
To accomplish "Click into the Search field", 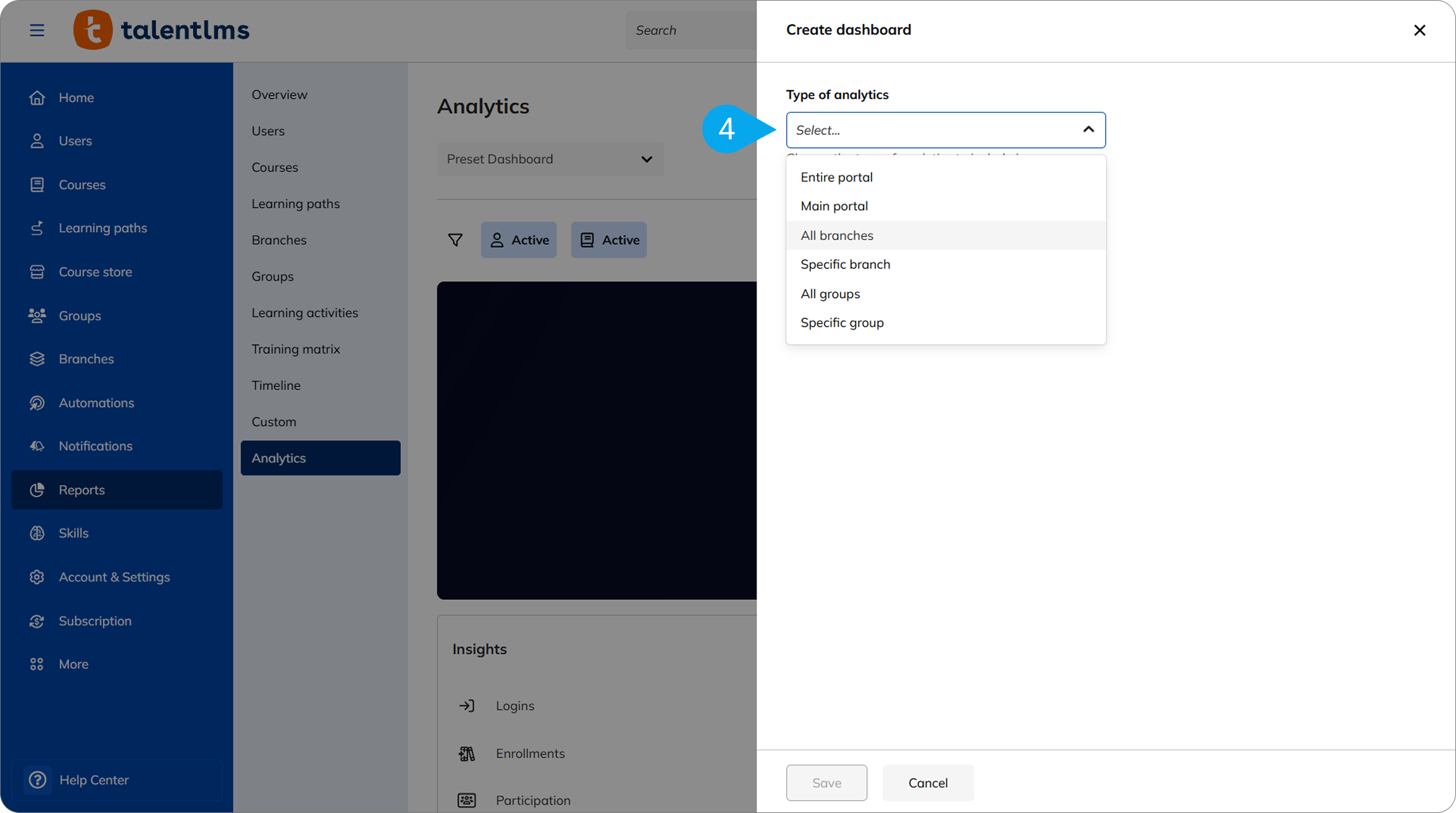I will [689, 30].
